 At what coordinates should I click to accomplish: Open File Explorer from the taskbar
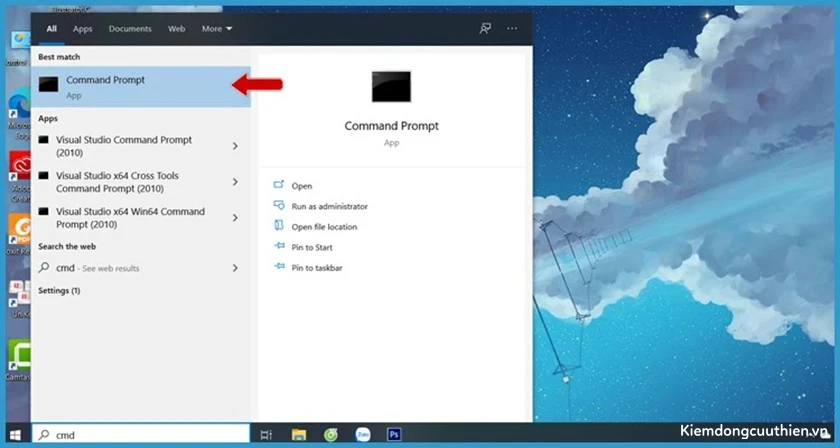(x=299, y=435)
